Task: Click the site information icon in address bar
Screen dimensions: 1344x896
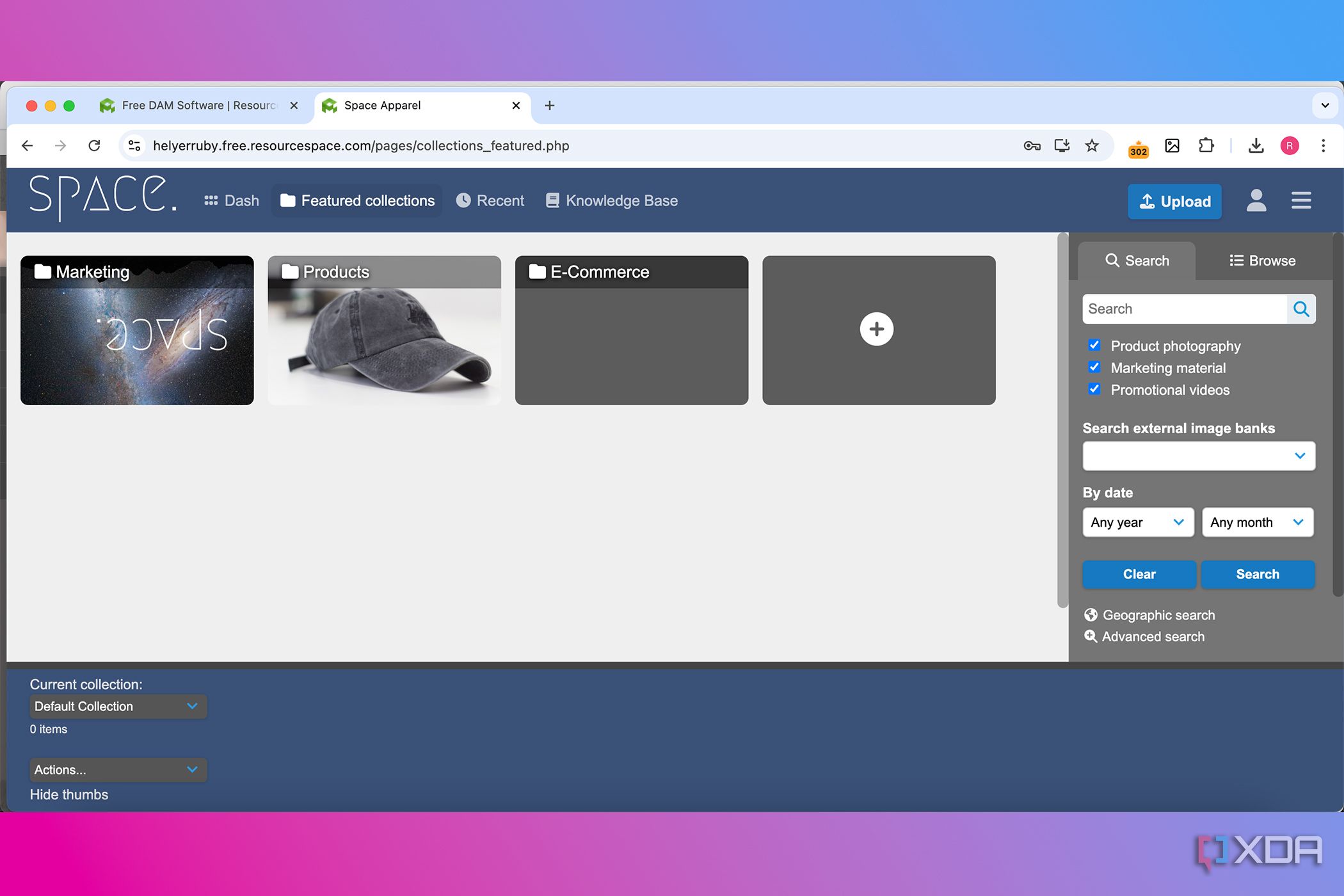Action: point(134,146)
